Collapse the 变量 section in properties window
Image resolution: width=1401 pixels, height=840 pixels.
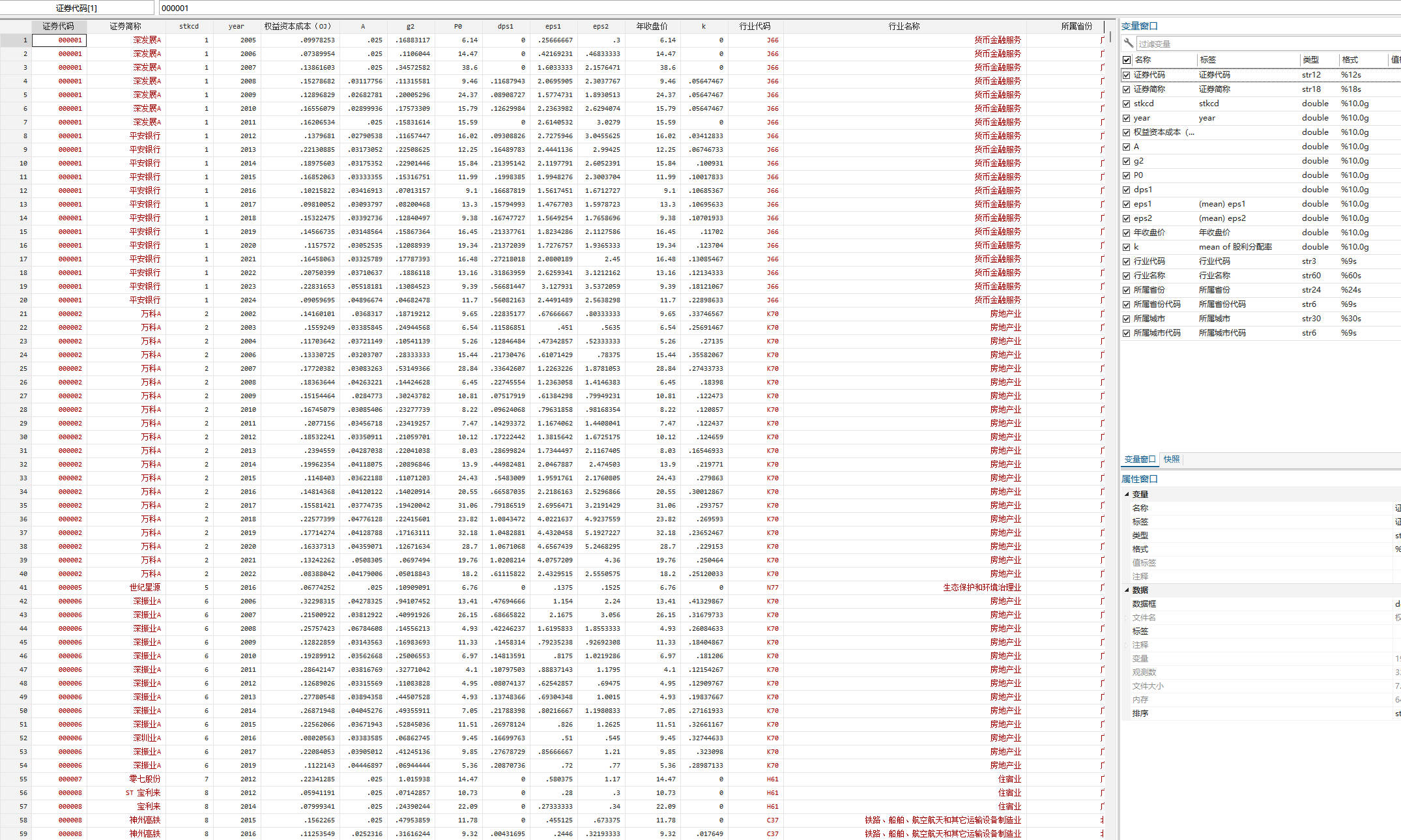pyautogui.click(x=1127, y=494)
